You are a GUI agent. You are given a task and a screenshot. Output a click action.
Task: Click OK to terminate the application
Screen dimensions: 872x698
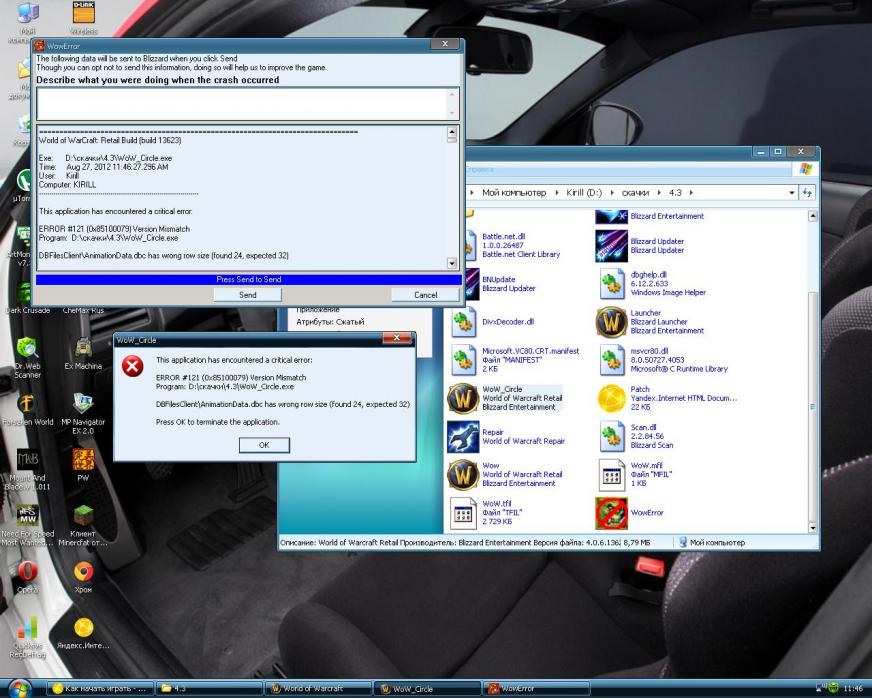click(x=264, y=445)
